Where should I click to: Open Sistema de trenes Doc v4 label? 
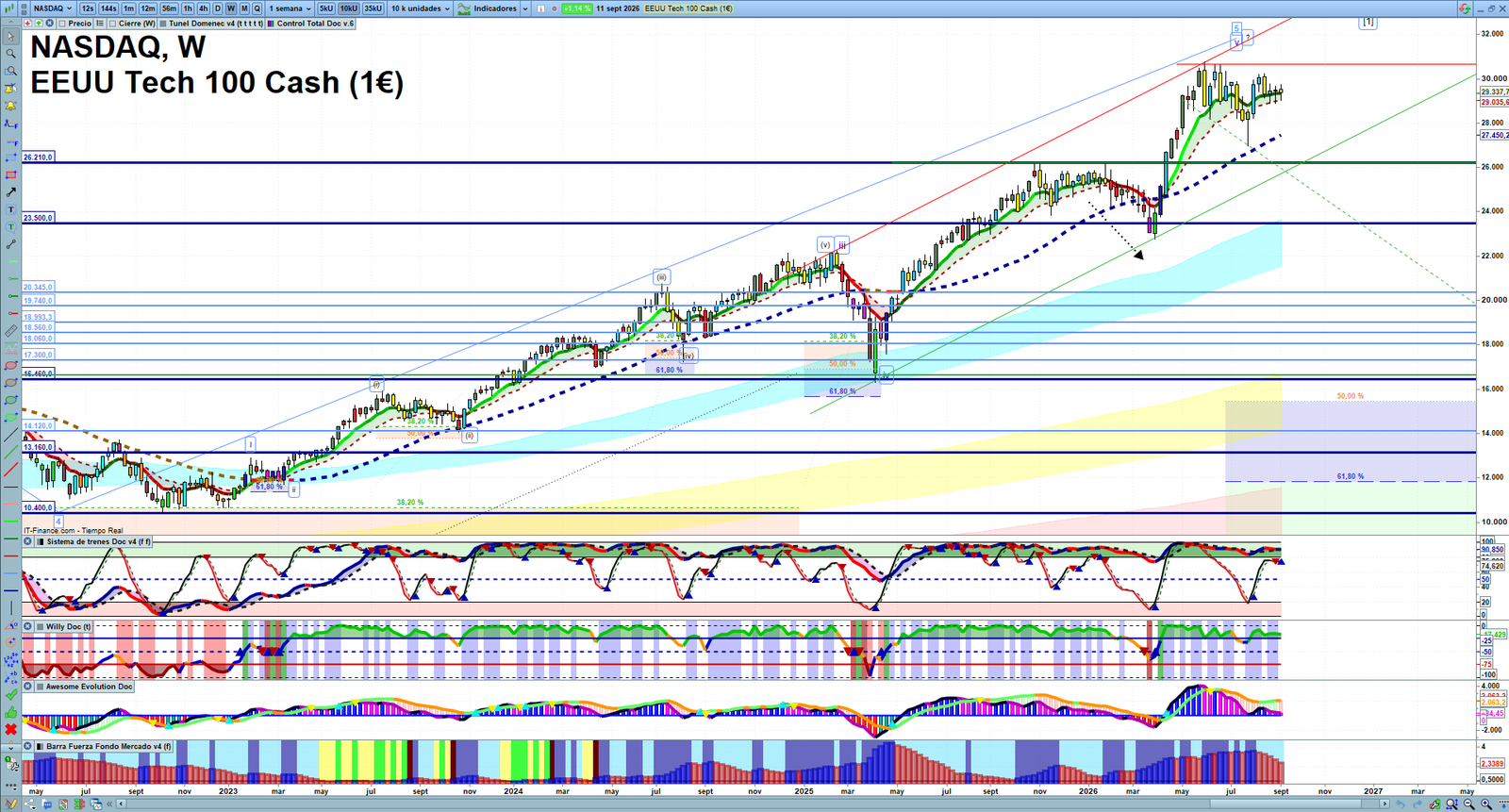(98, 541)
